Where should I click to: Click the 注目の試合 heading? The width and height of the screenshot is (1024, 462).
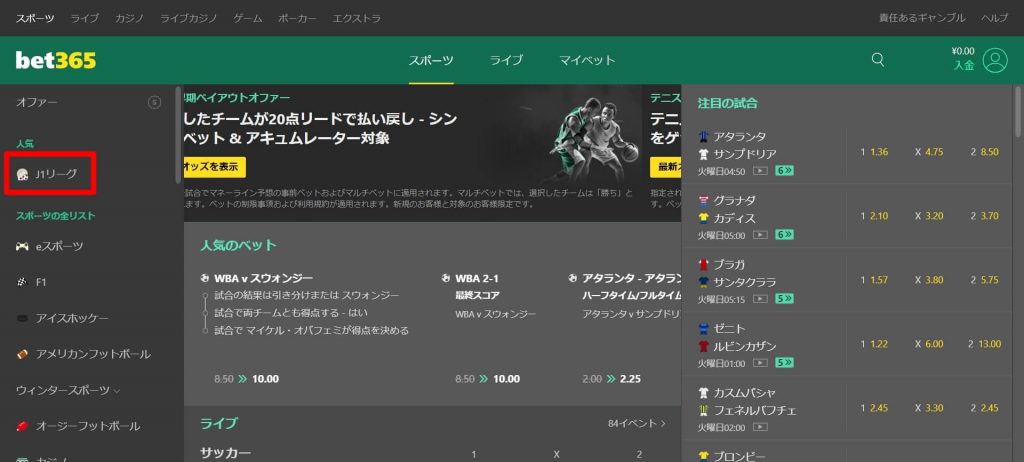(728, 103)
